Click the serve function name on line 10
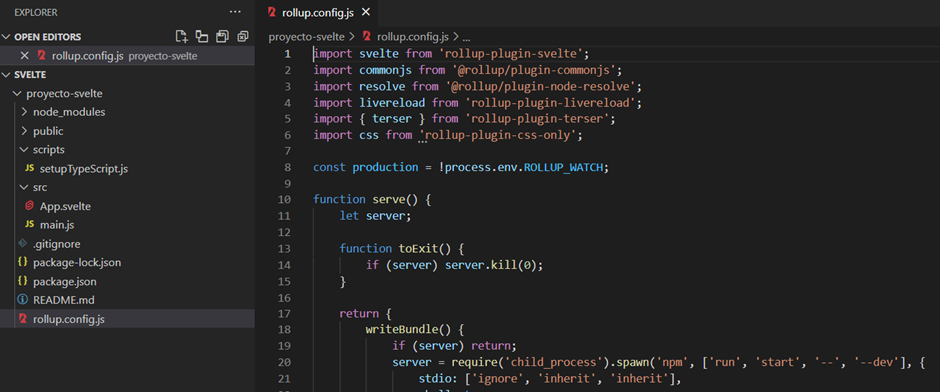 click(x=388, y=199)
